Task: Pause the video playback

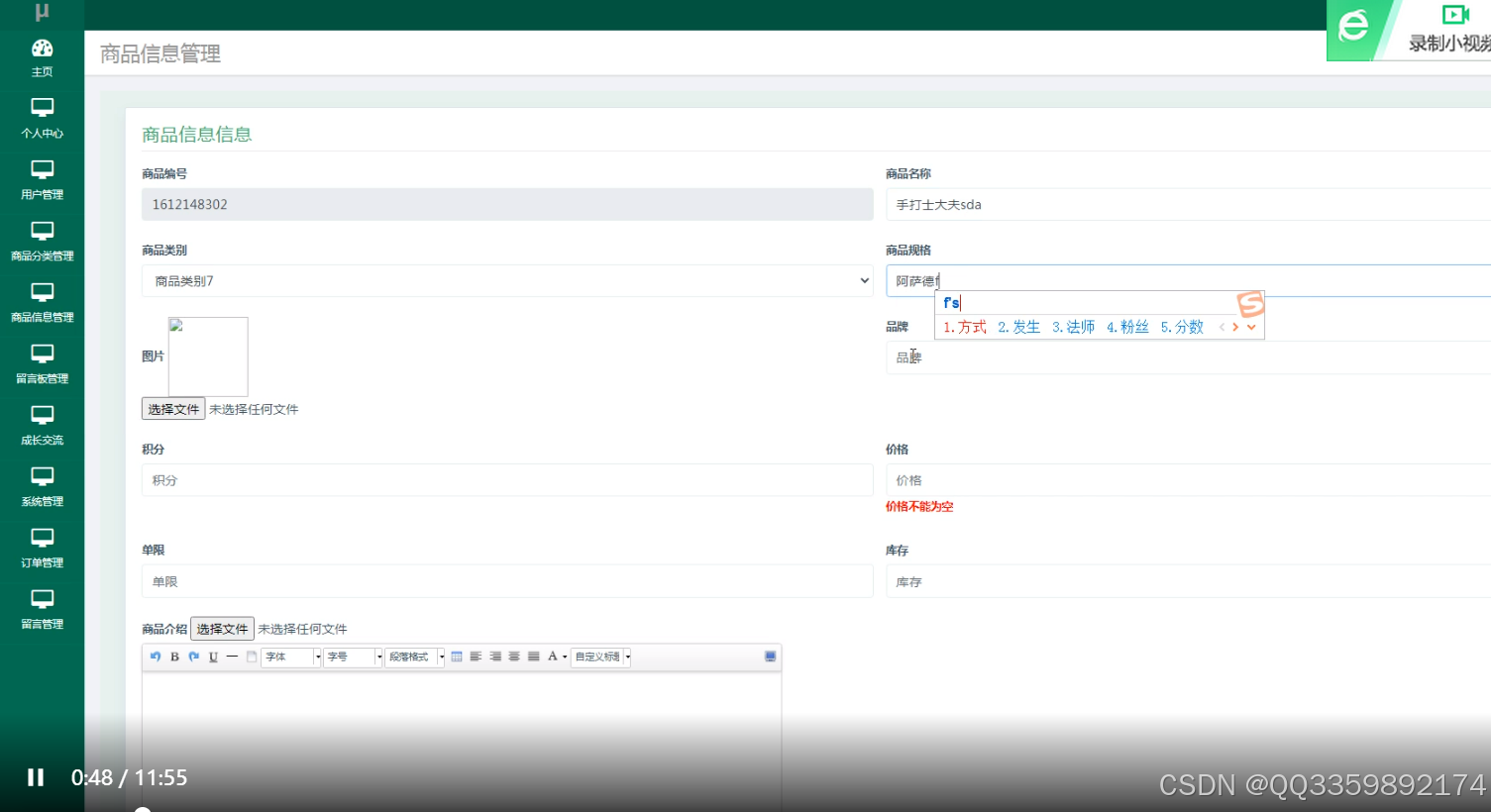Action: point(36,777)
